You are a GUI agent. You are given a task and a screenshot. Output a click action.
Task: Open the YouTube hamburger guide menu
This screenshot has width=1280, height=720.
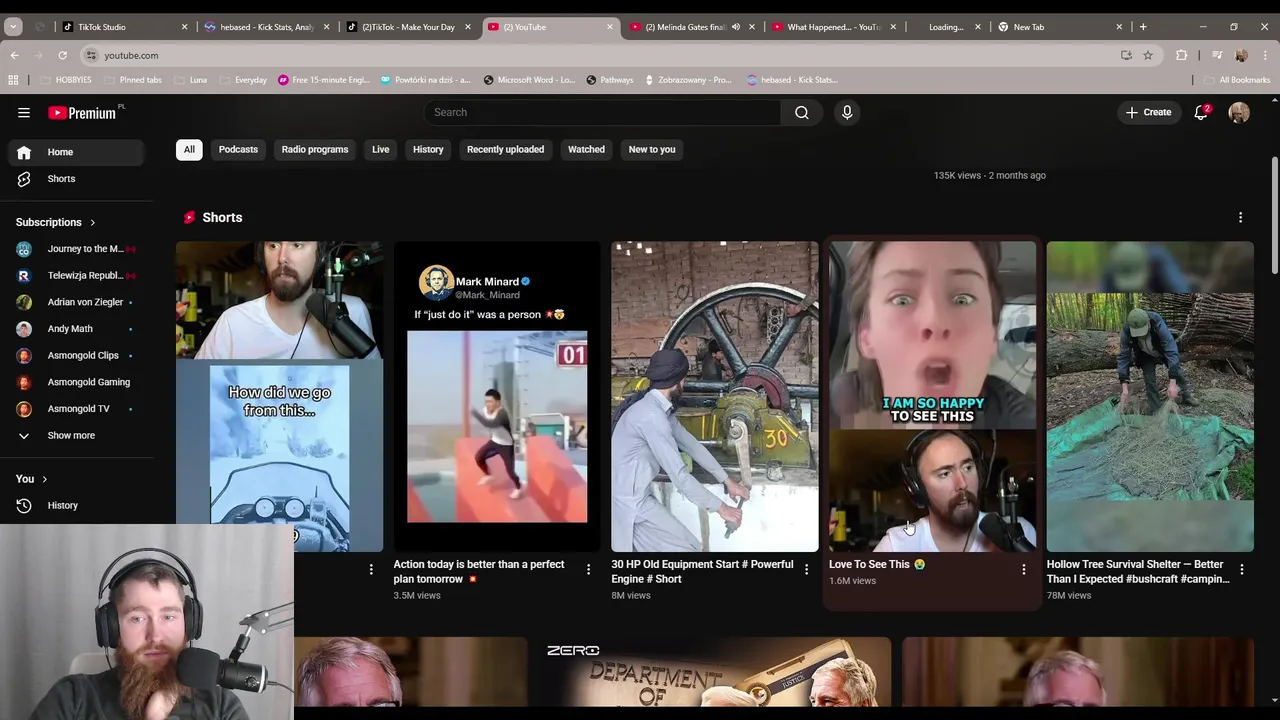coord(24,113)
